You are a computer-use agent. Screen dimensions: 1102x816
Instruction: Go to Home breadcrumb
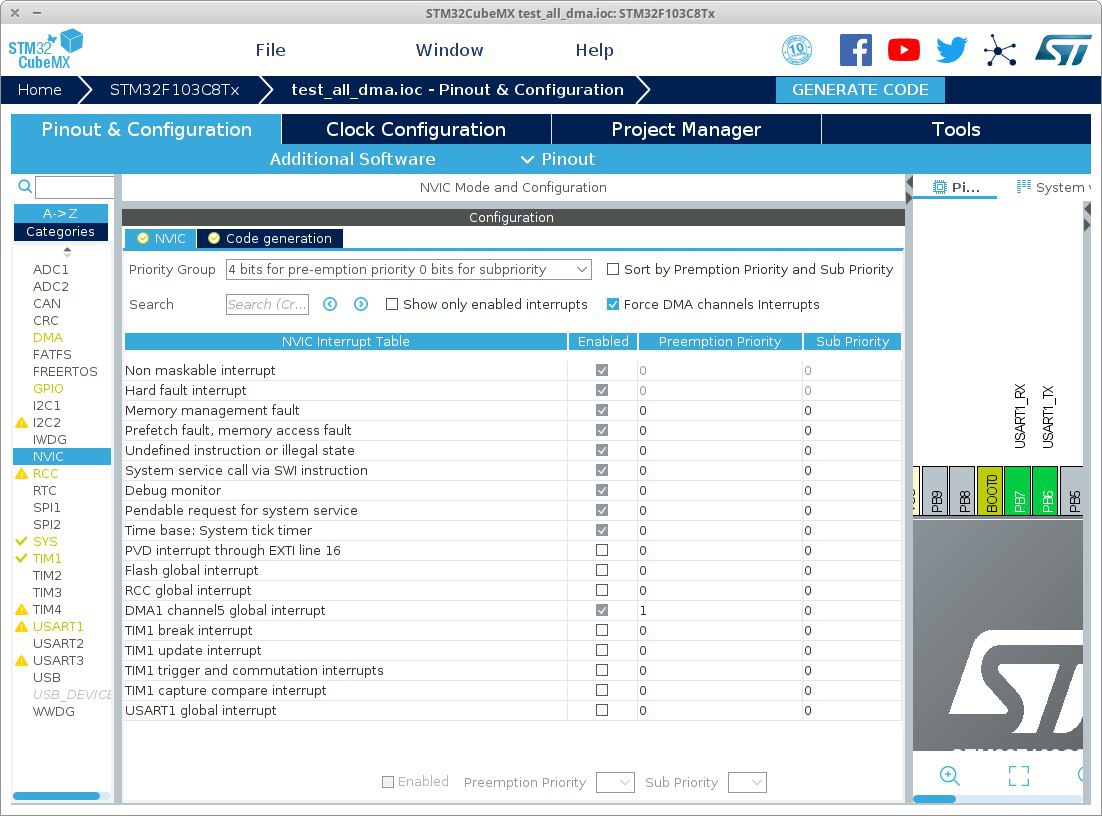[x=39, y=90]
